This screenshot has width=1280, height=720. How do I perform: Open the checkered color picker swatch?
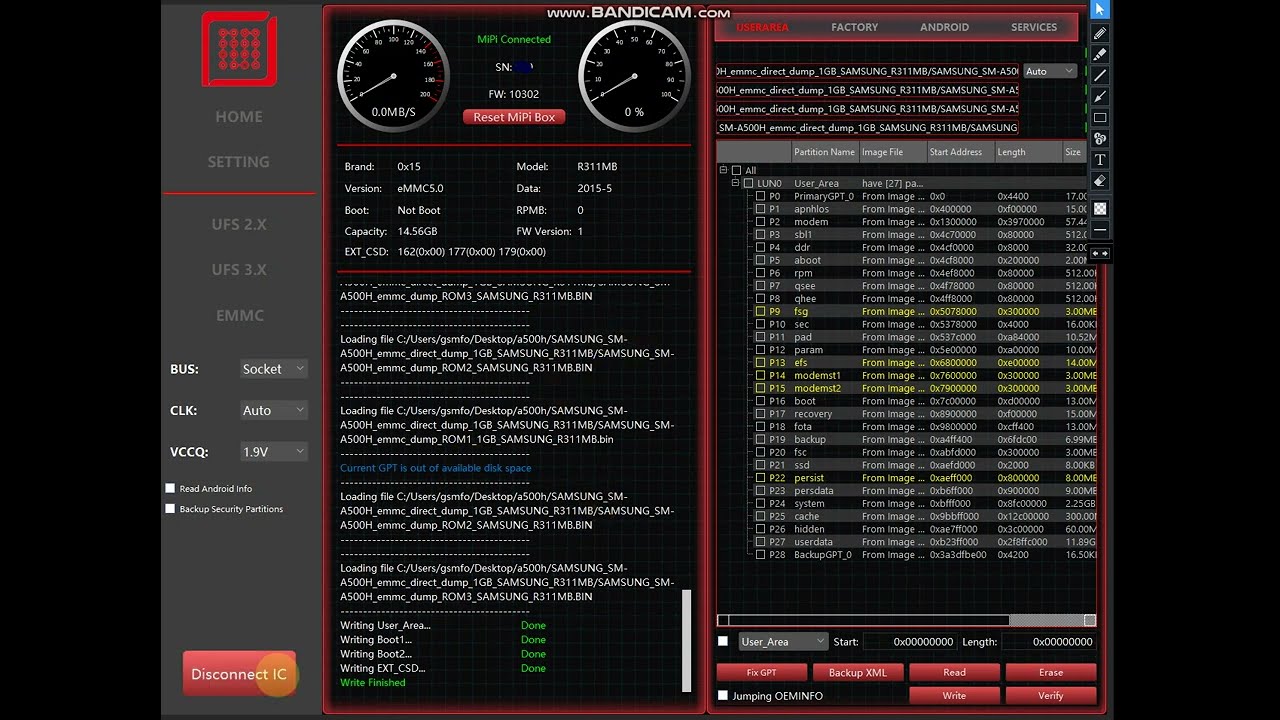tap(1100, 209)
